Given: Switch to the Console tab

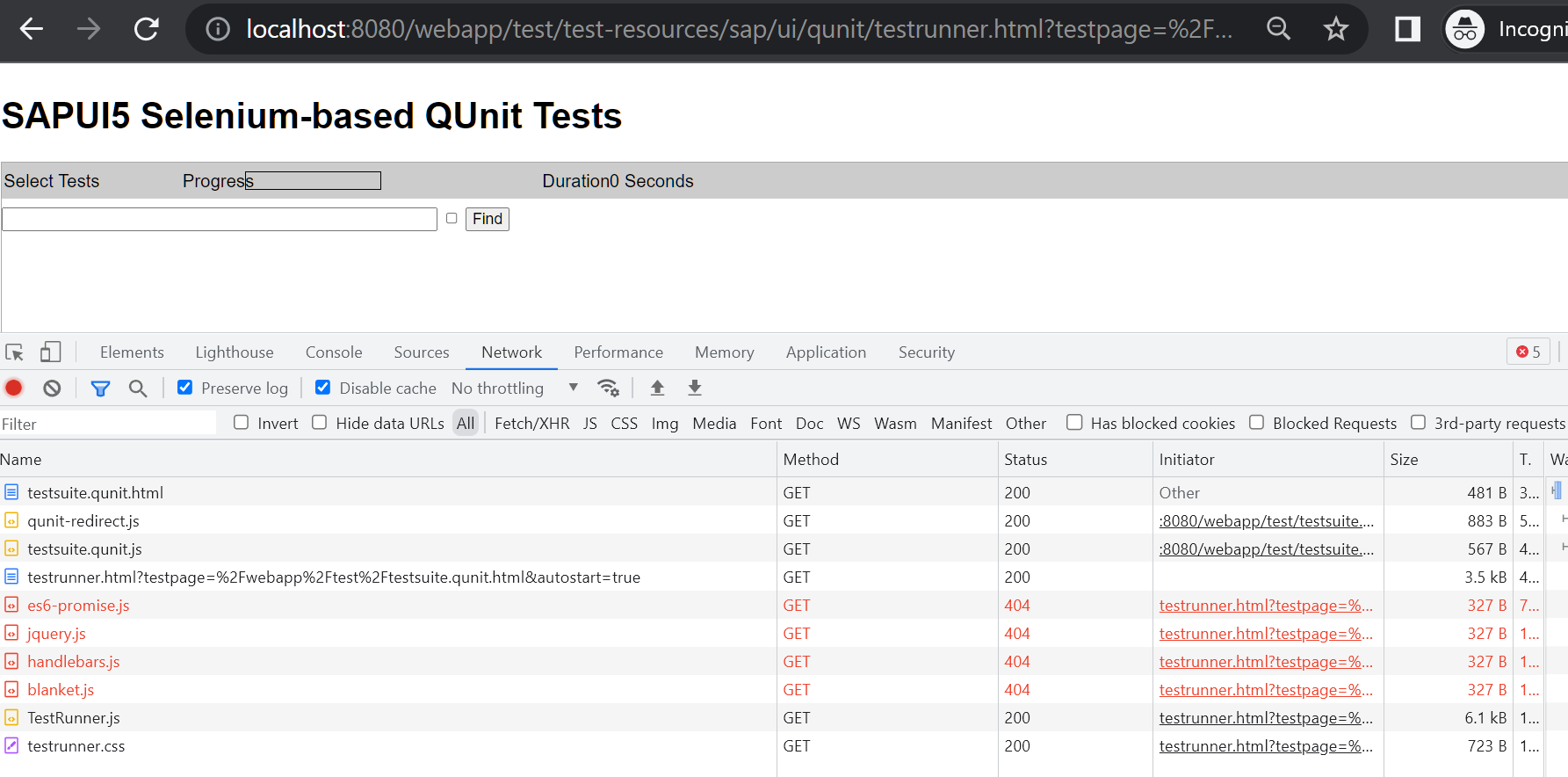Looking at the screenshot, I should coord(334,352).
